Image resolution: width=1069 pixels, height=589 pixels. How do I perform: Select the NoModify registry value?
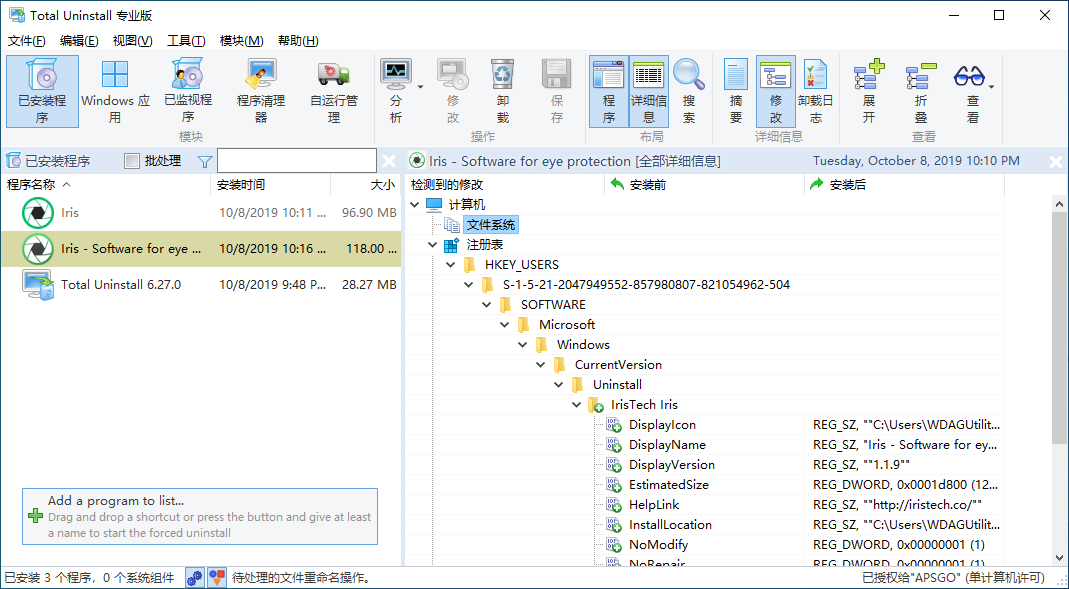pyautogui.click(x=658, y=545)
